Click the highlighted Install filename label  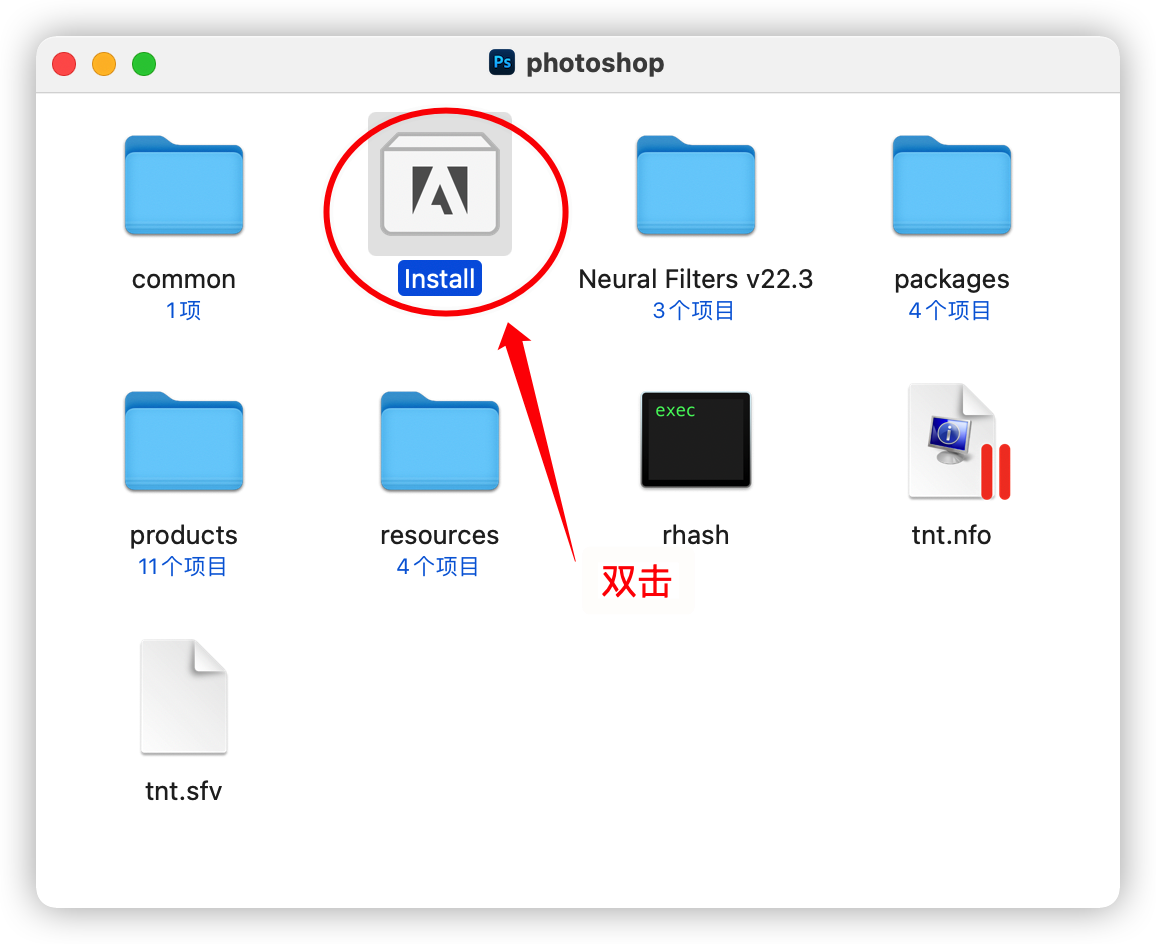point(439,278)
